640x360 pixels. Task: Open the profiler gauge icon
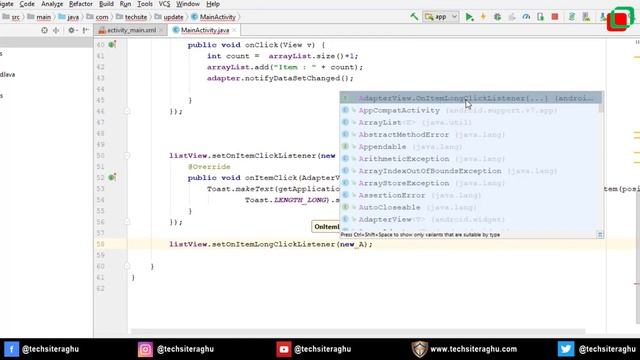pyautogui.click(x=526, y=17)
